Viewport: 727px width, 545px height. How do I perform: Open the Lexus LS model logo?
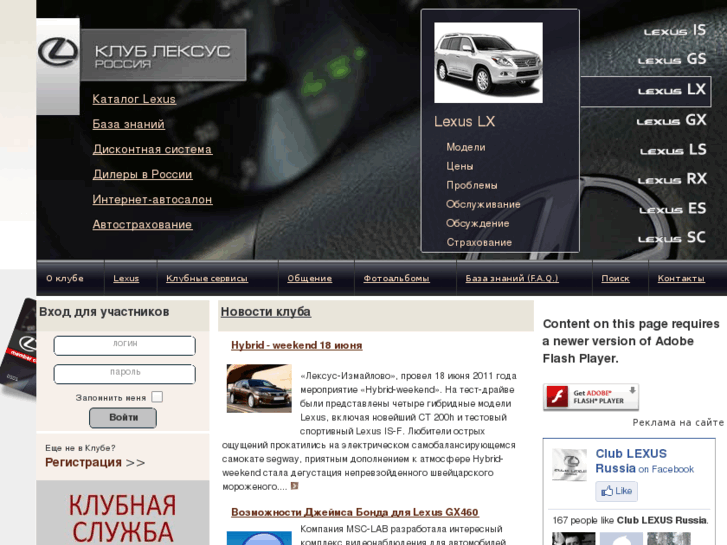coord(673,150)
